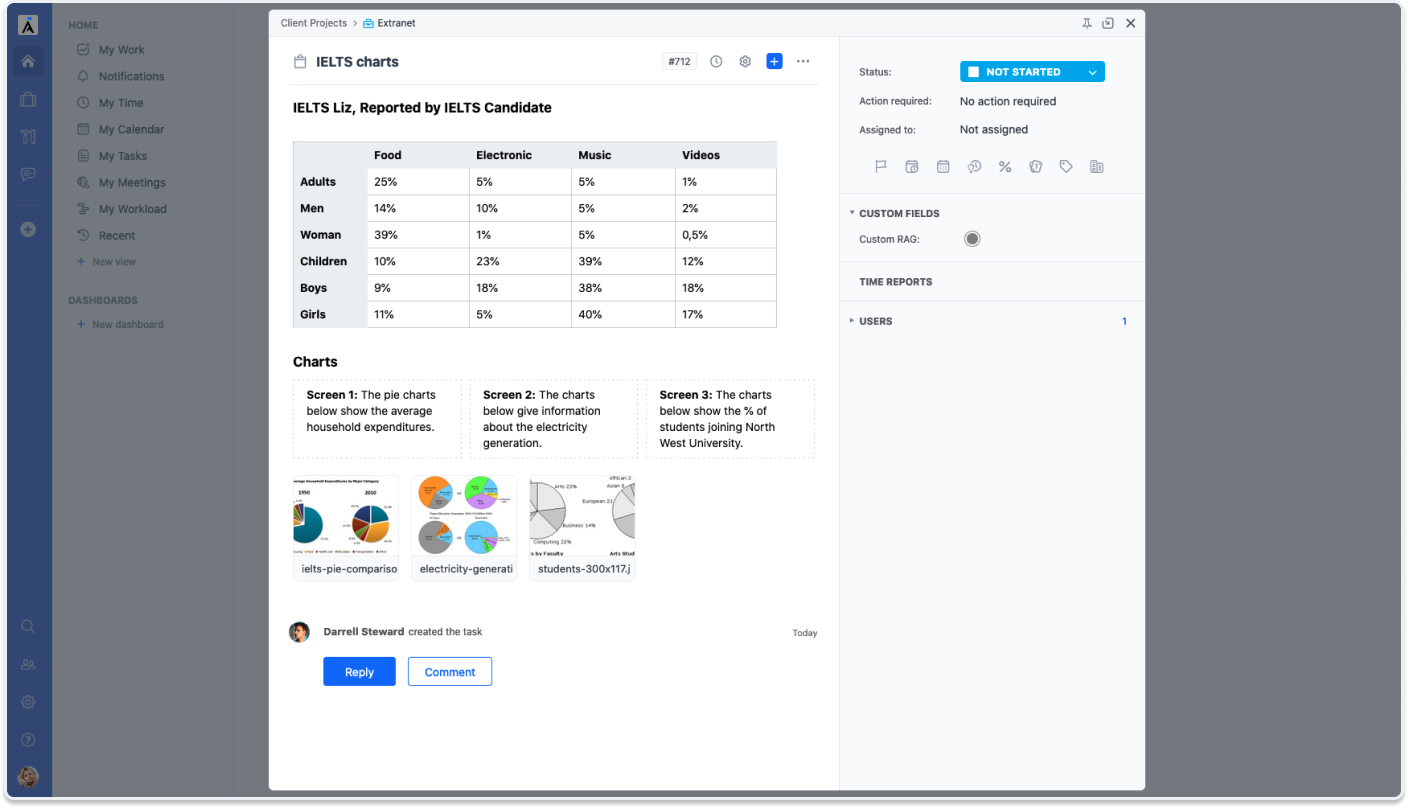Open the people icon in left rail
Screen dimensions: 1408x808
click(28, 665)
